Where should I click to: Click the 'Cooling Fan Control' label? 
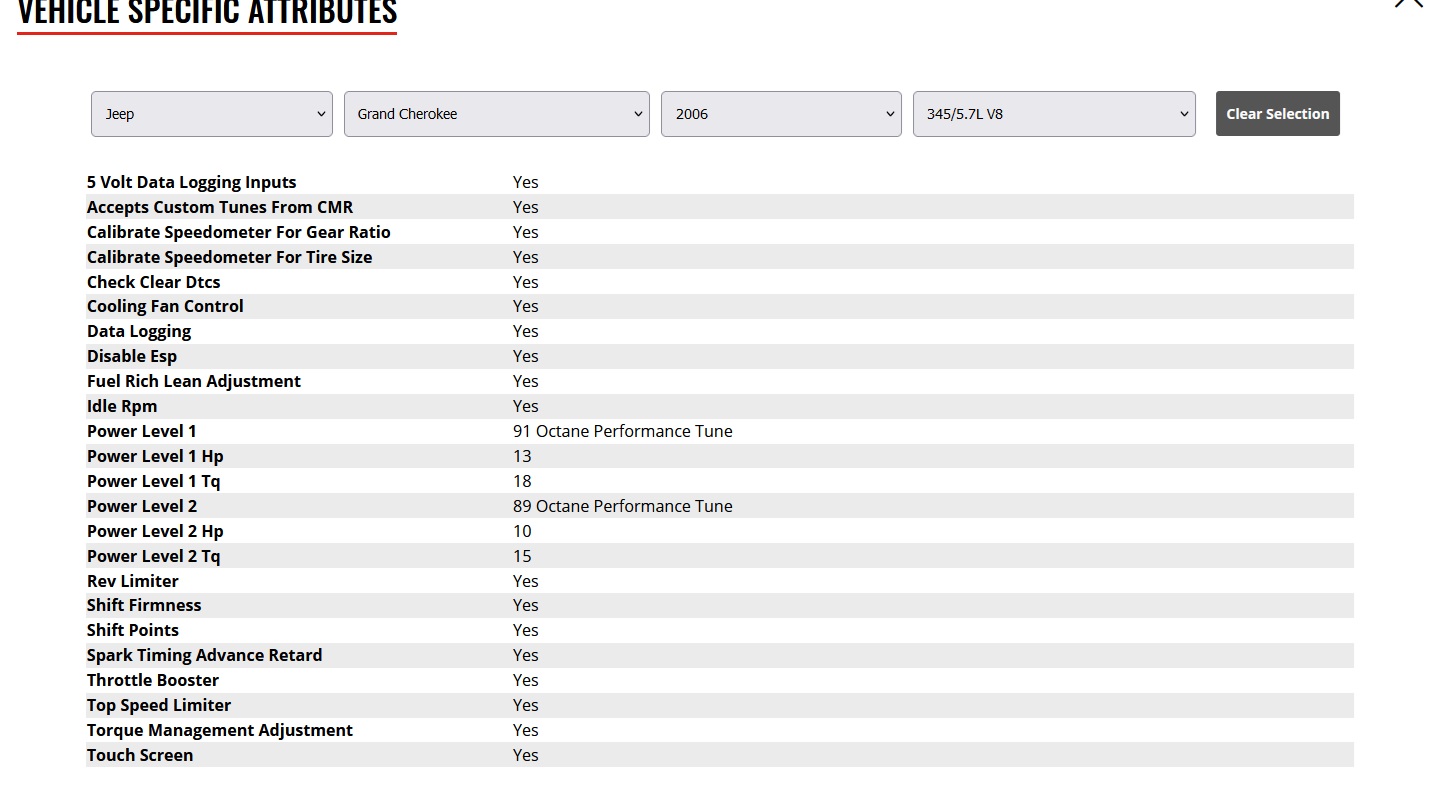165,306
